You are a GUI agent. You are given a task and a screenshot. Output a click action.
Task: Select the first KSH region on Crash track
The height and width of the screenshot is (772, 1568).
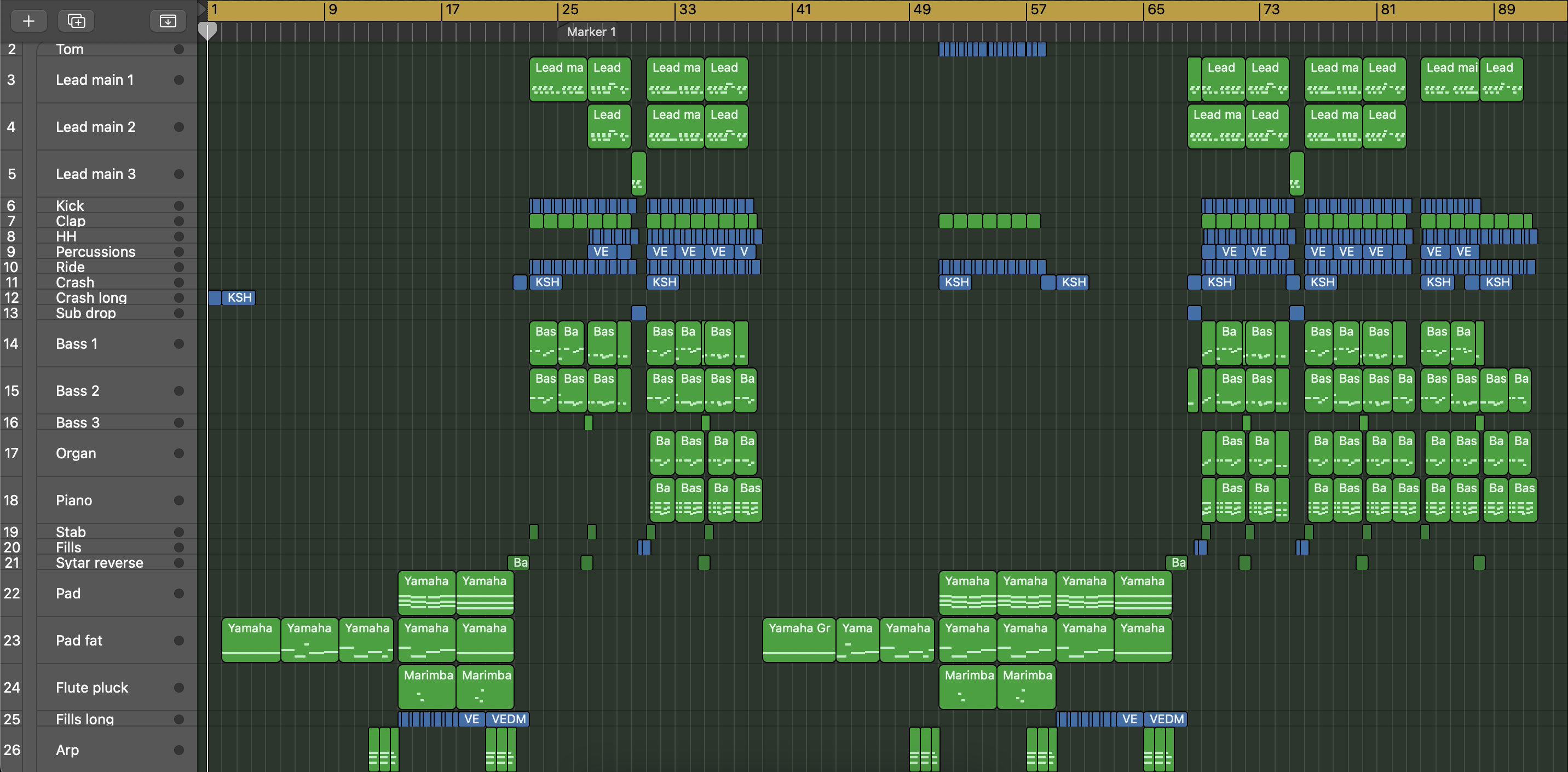coord(546,283)
